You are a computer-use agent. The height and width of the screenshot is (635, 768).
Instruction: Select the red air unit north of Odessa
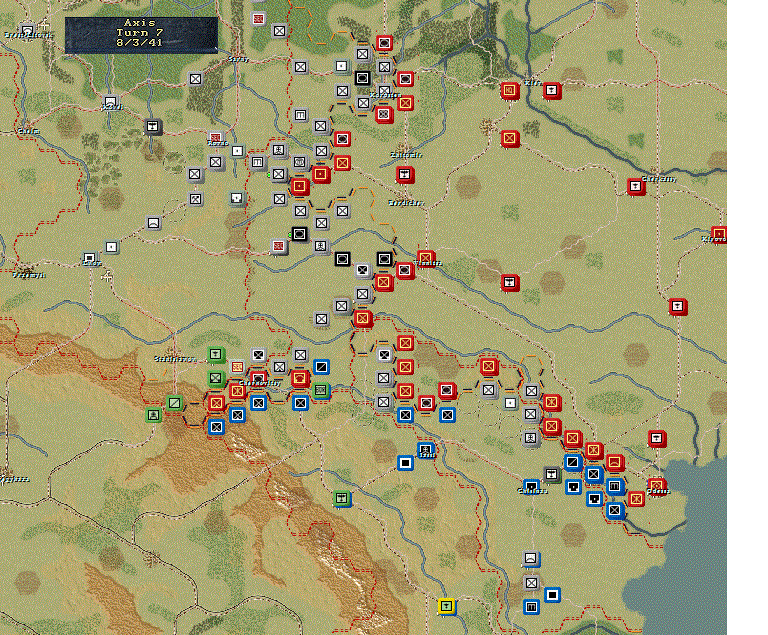[656, 439]
